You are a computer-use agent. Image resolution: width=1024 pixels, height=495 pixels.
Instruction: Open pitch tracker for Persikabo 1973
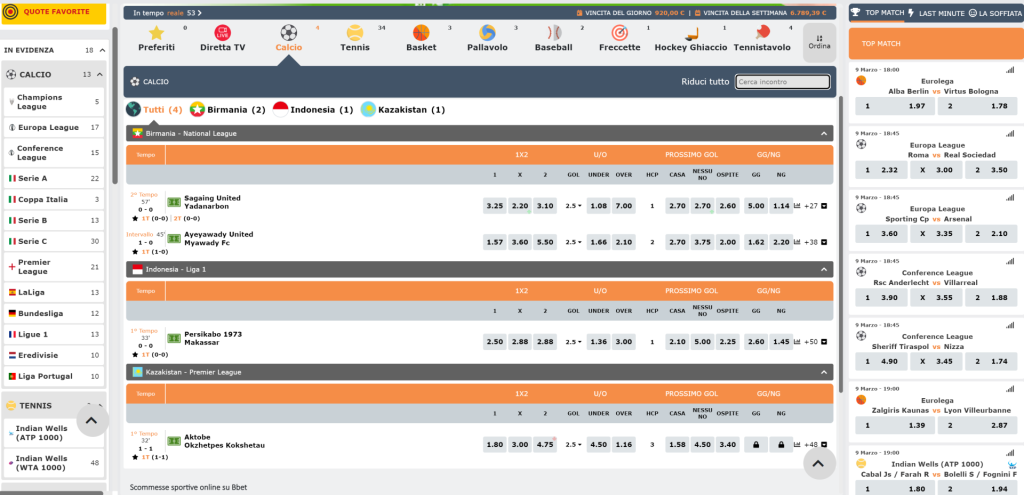click(x=174, y=338)
